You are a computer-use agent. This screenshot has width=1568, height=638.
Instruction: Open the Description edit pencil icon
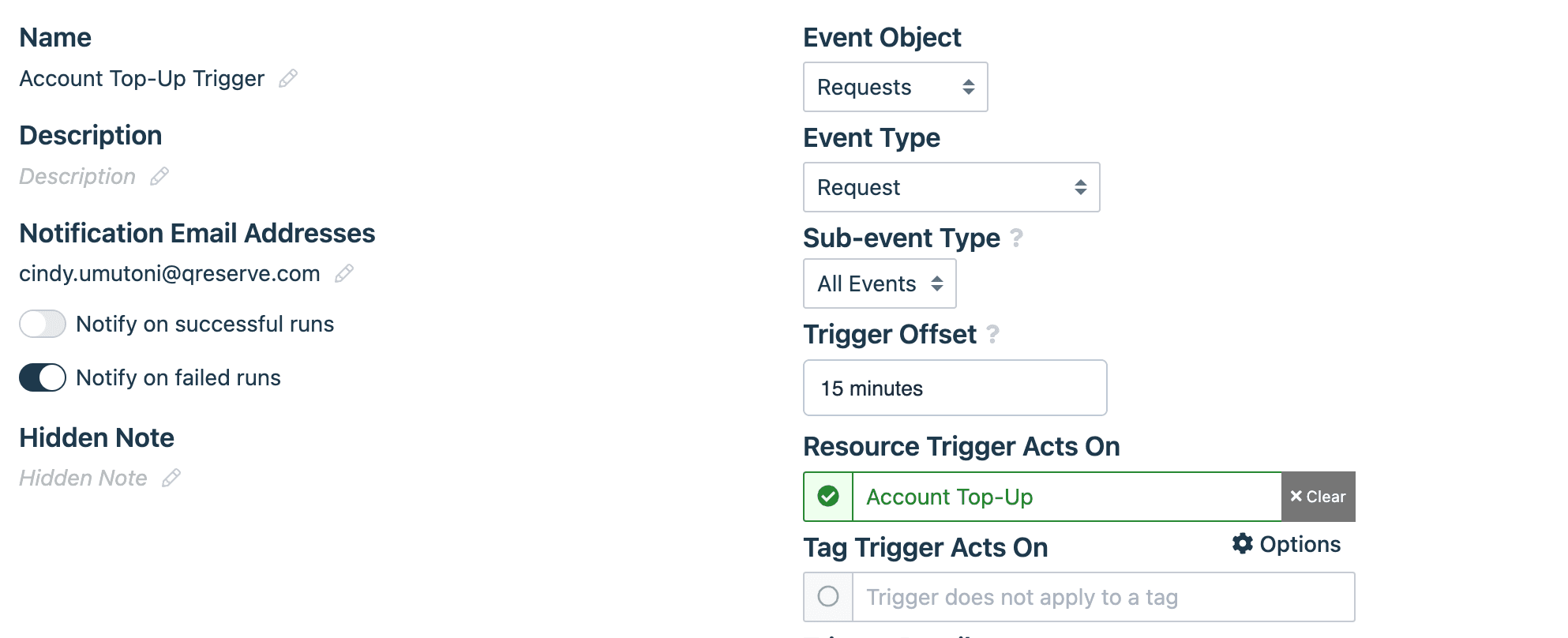click(x=160, y=176)
